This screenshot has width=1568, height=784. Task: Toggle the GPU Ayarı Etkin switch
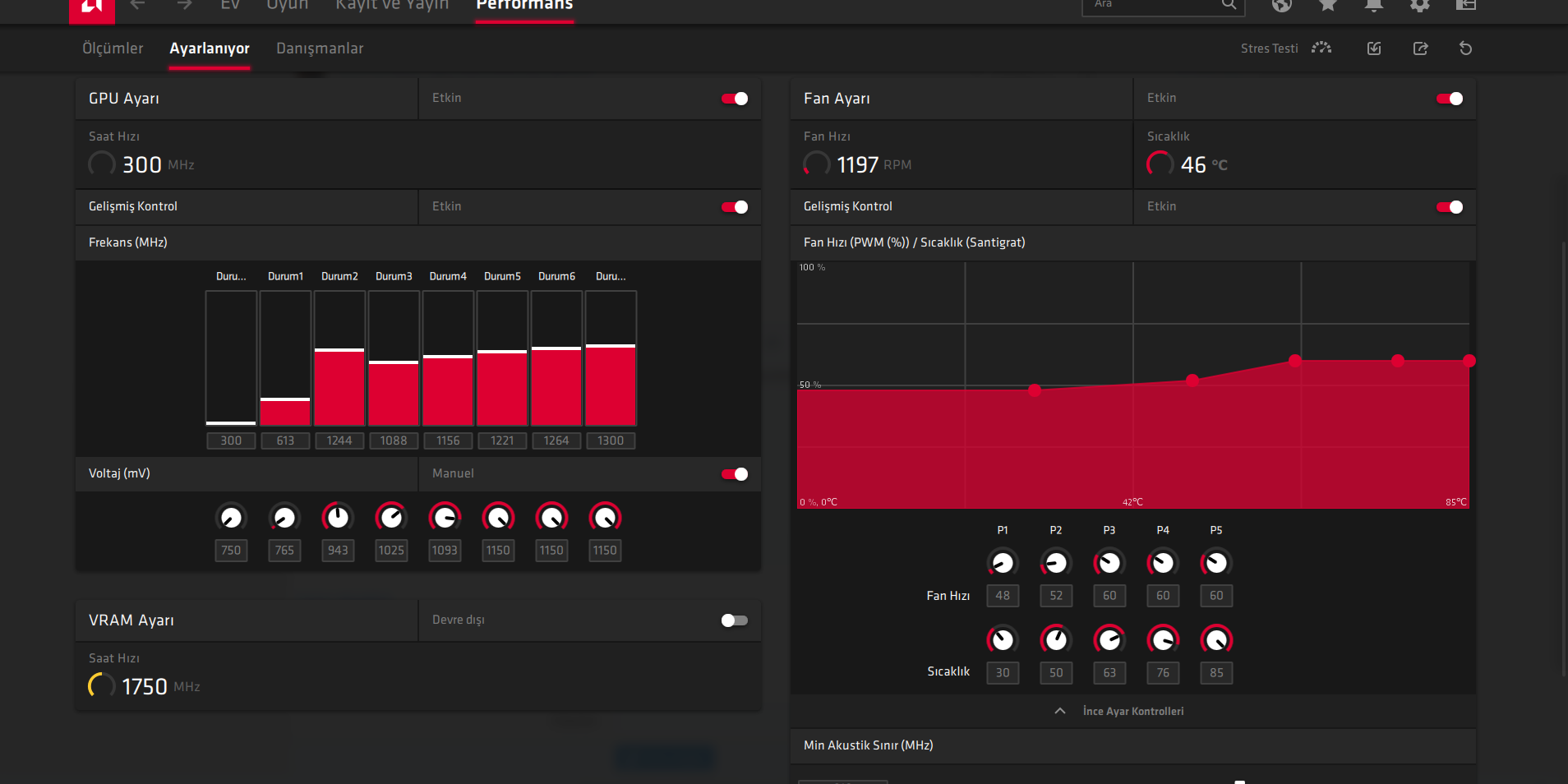[735, 99]
